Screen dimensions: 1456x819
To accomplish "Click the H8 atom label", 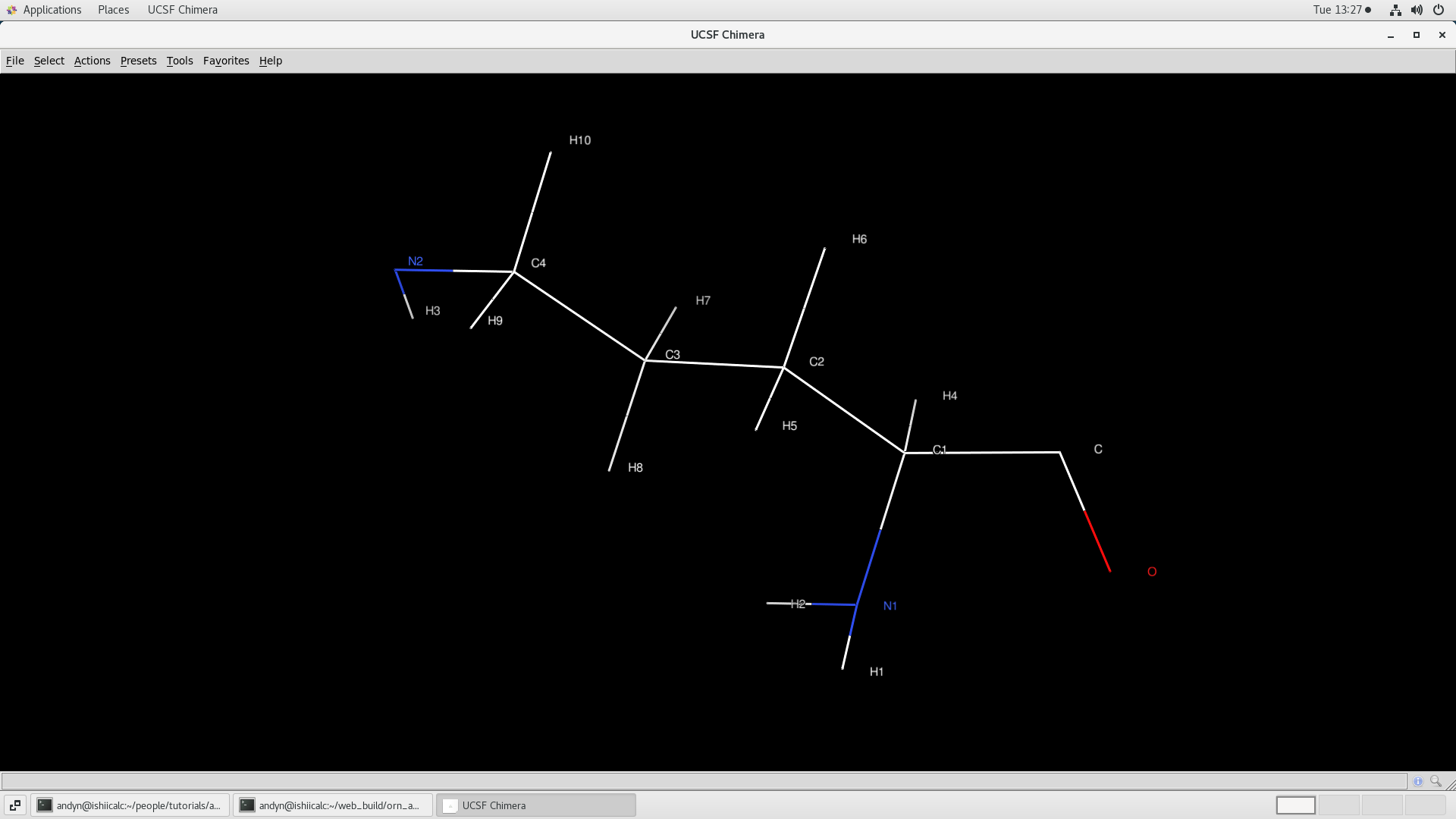I will (635, 468).
